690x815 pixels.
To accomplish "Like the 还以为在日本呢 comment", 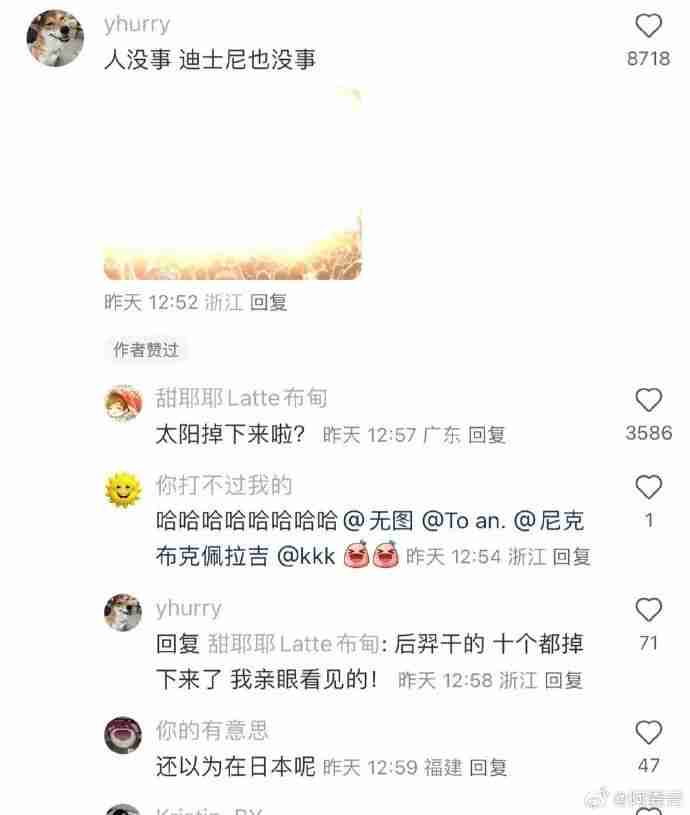I will [x=648, y=732].
